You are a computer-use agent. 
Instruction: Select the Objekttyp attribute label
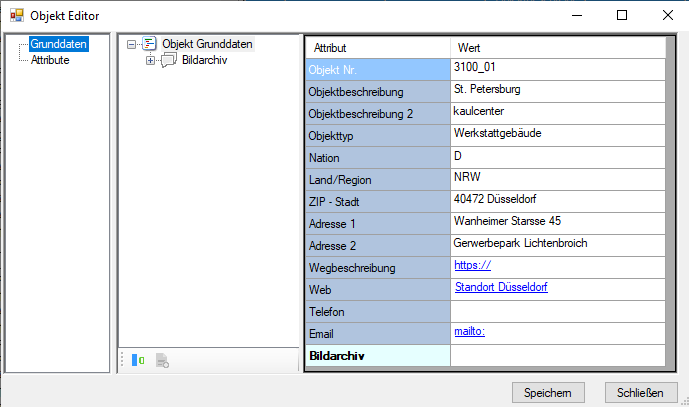[x=378, y=135]
